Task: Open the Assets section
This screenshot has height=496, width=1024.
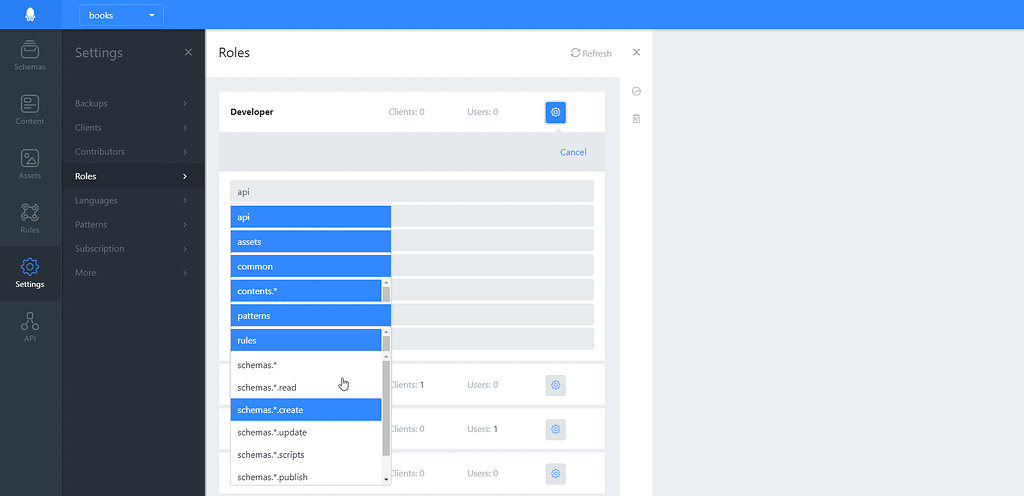Action: point(30,164)
